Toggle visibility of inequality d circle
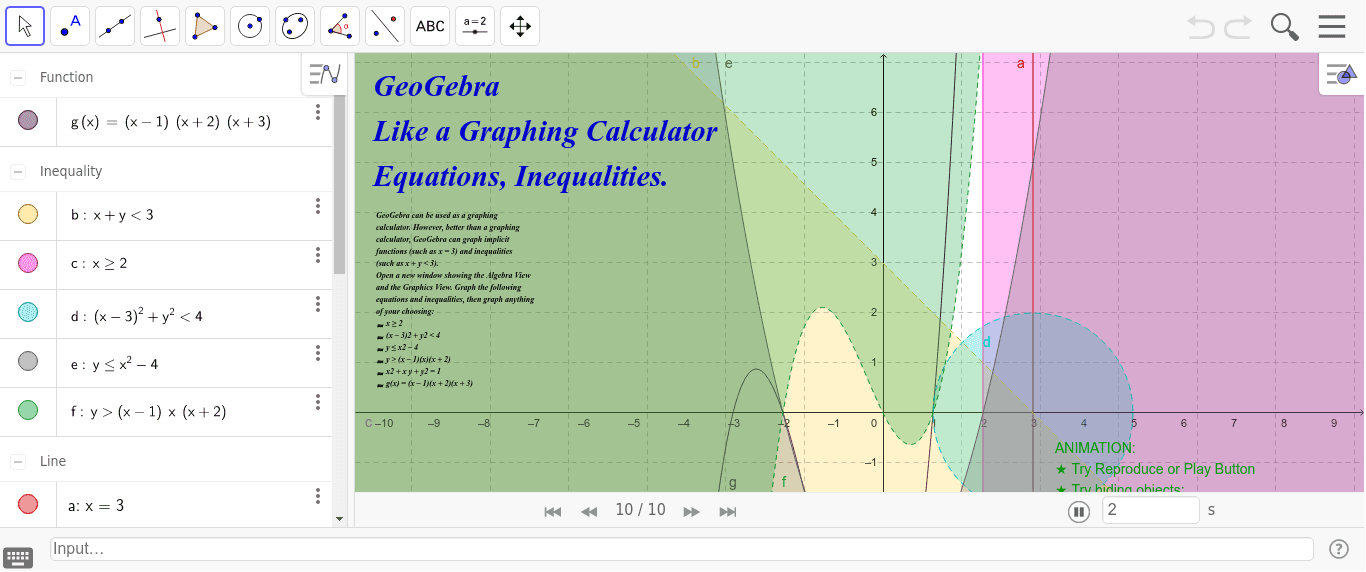 point(28,312)
